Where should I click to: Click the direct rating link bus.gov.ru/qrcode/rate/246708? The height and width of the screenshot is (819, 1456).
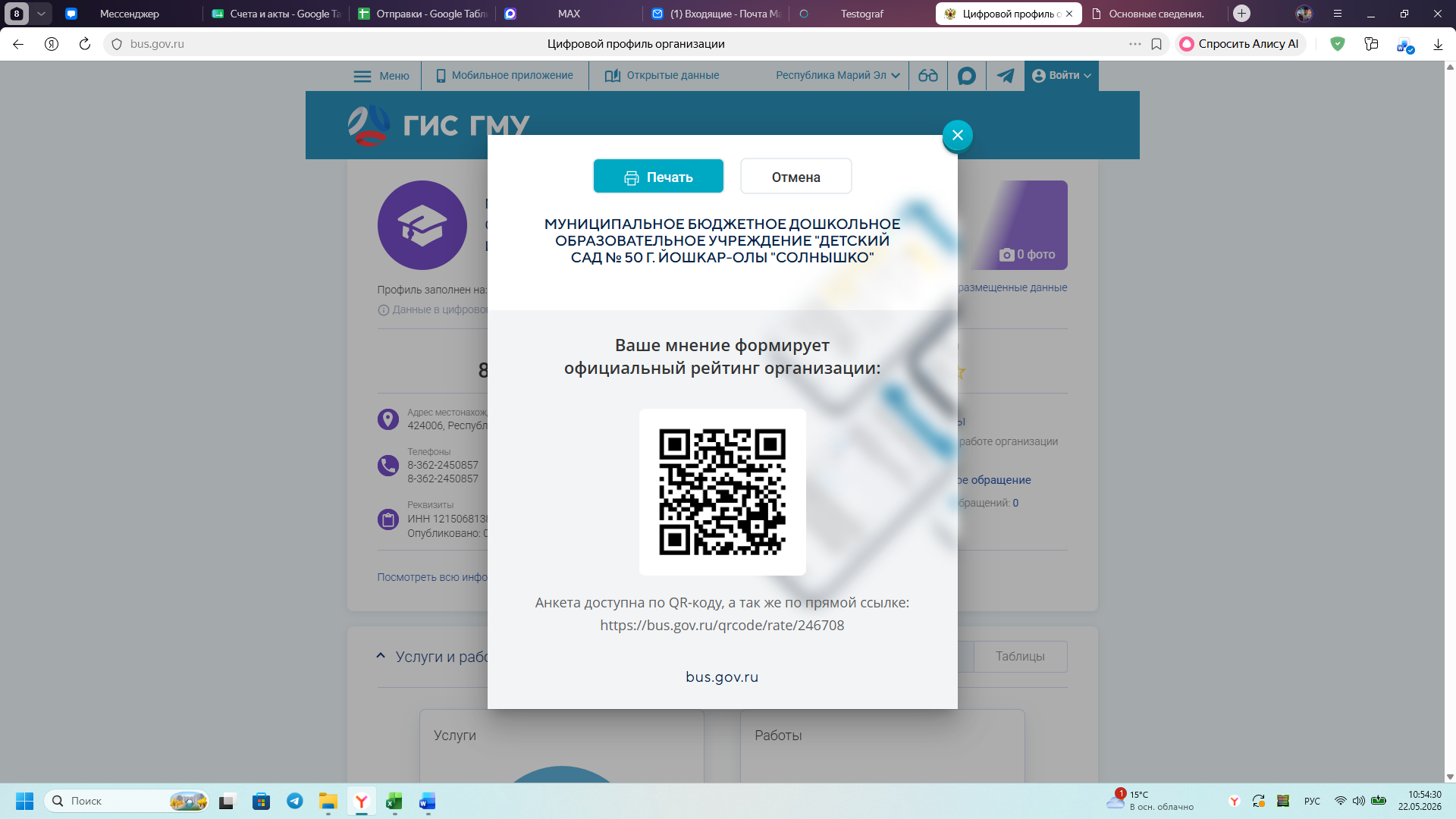click(x=722, y=626)
